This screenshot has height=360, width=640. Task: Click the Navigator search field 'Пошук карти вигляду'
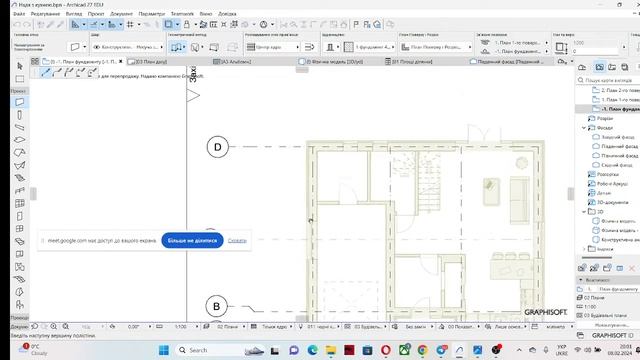(608, 80)
